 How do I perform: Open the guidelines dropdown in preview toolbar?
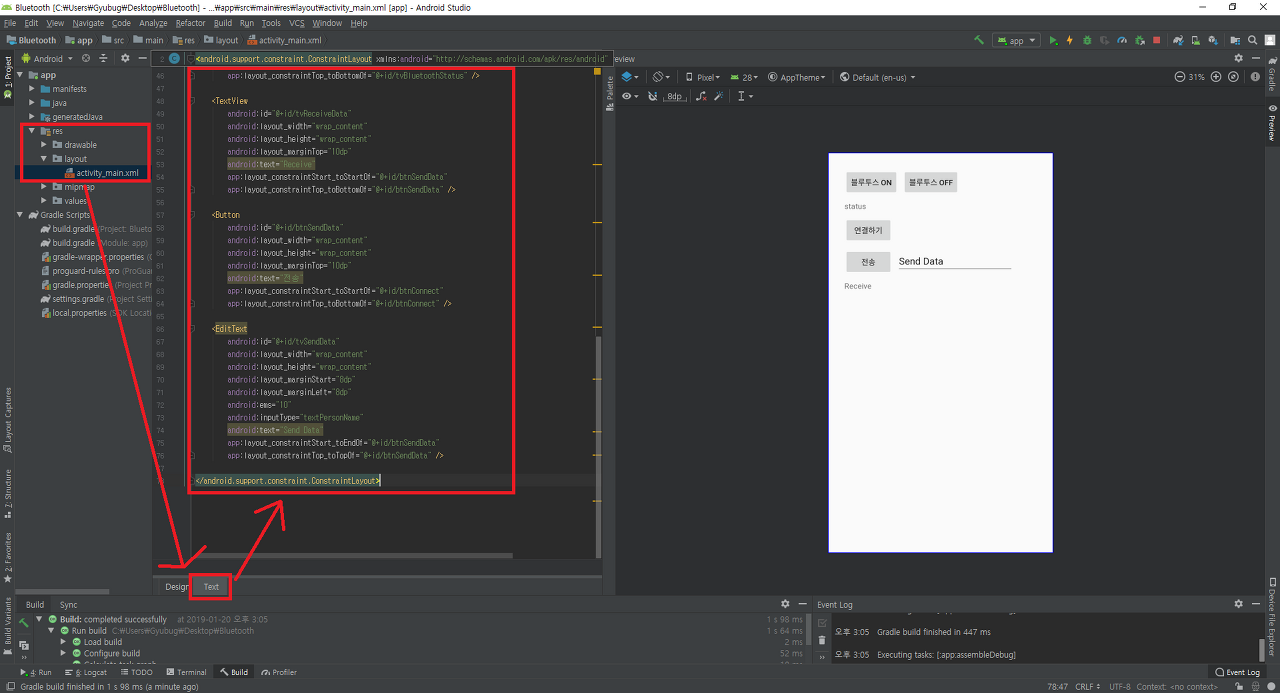(x=745, y=96)
